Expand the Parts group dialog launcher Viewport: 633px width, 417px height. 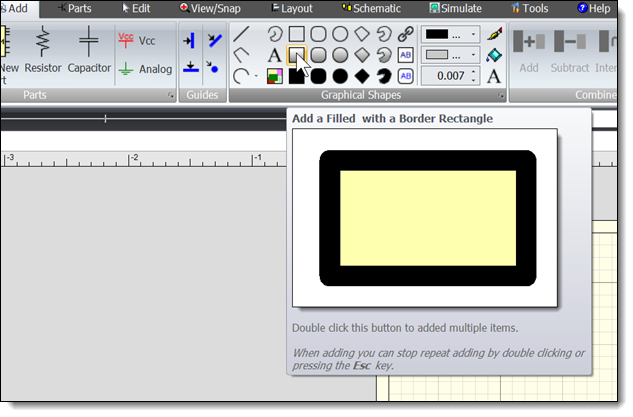[x=171, y=95]
